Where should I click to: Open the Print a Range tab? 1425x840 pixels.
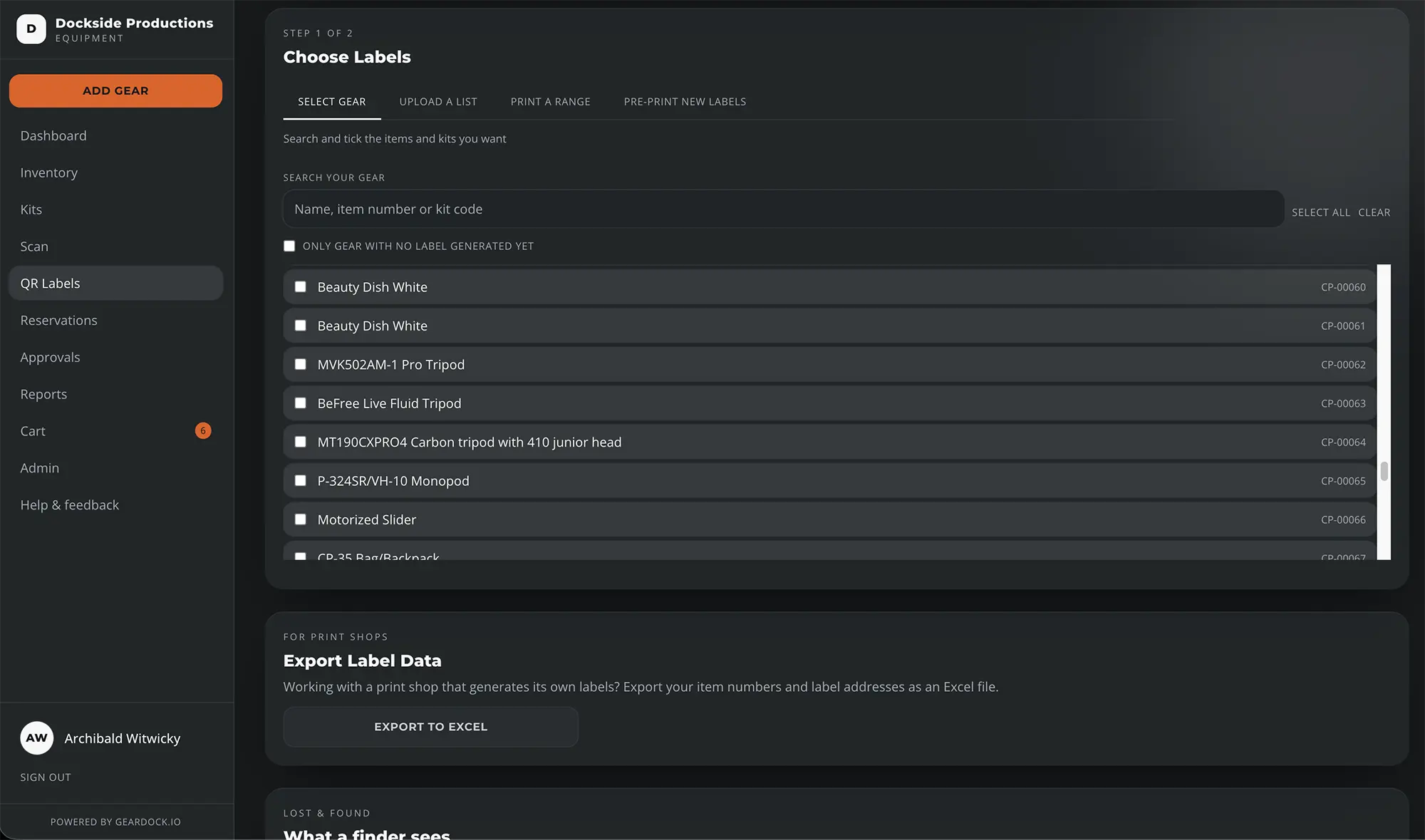[x=551, y=102]
